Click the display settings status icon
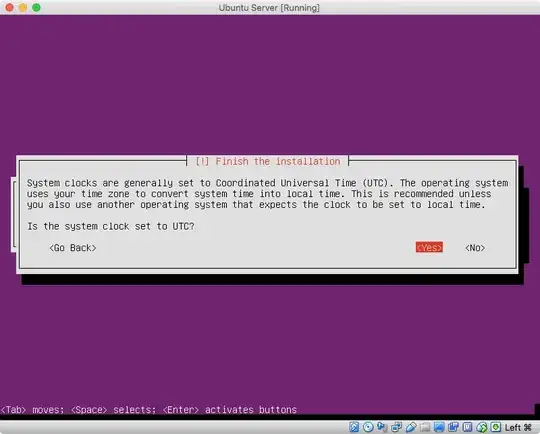This screenshot has width=540, height=434. pyautogui.click(x=439, y=427)
